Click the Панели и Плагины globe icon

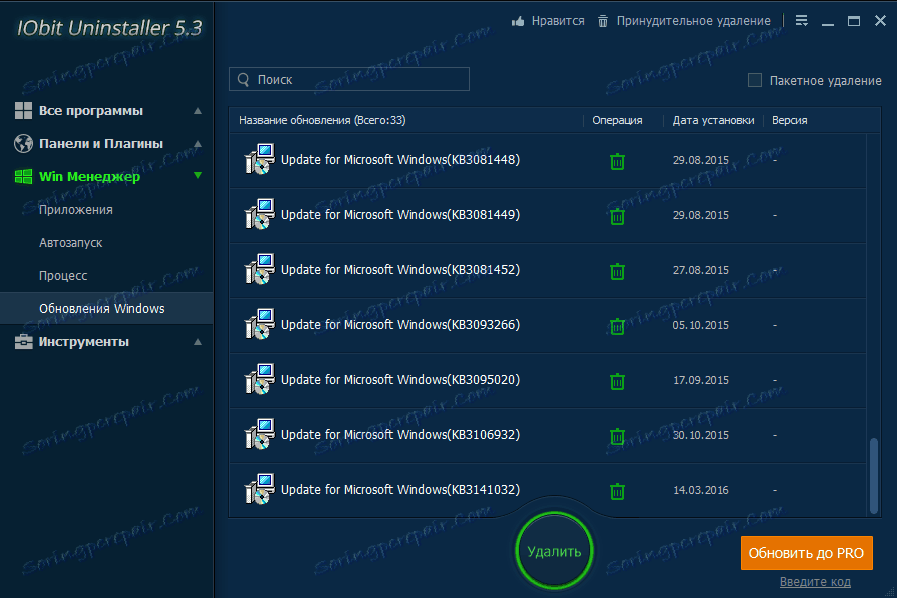tap(23, 144)
